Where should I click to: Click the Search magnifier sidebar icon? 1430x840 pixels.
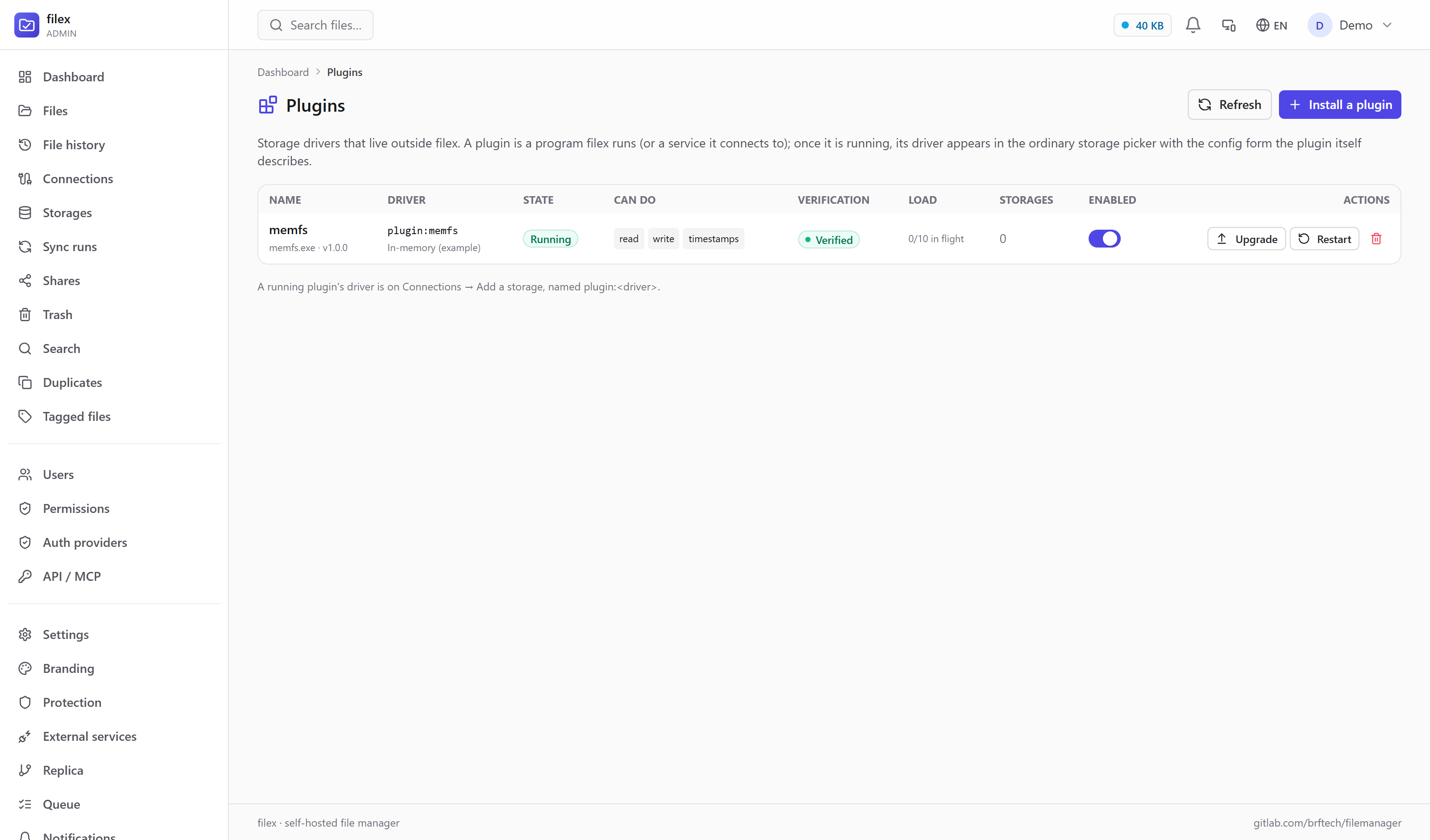coord(25,349)
